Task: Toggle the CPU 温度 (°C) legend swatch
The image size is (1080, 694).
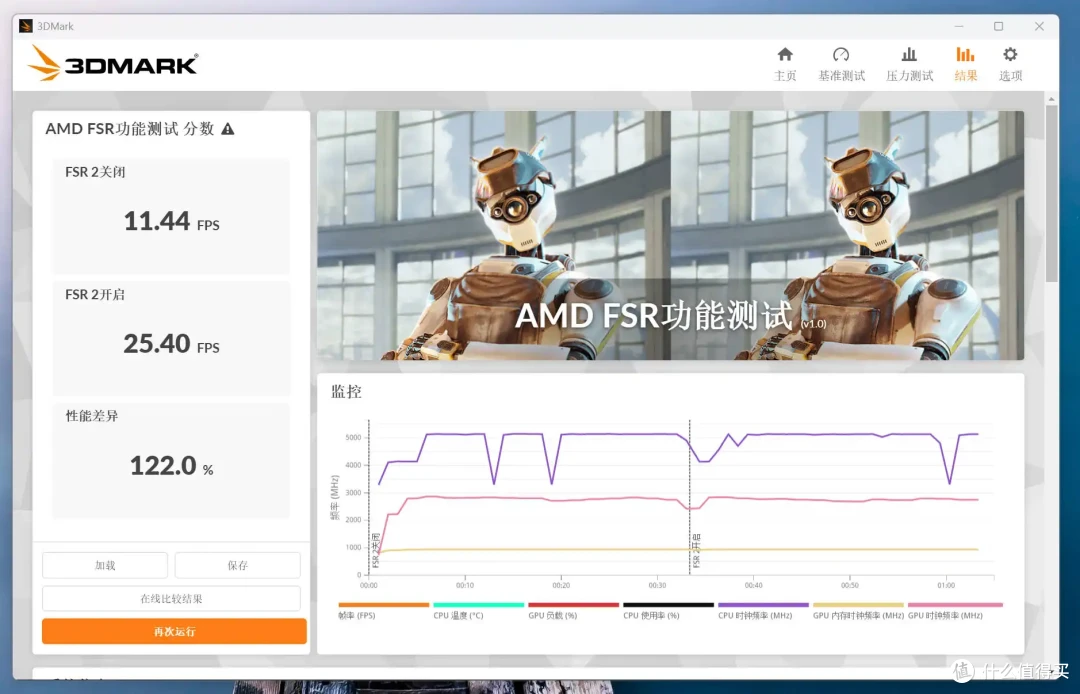Action: coord(479,605)
